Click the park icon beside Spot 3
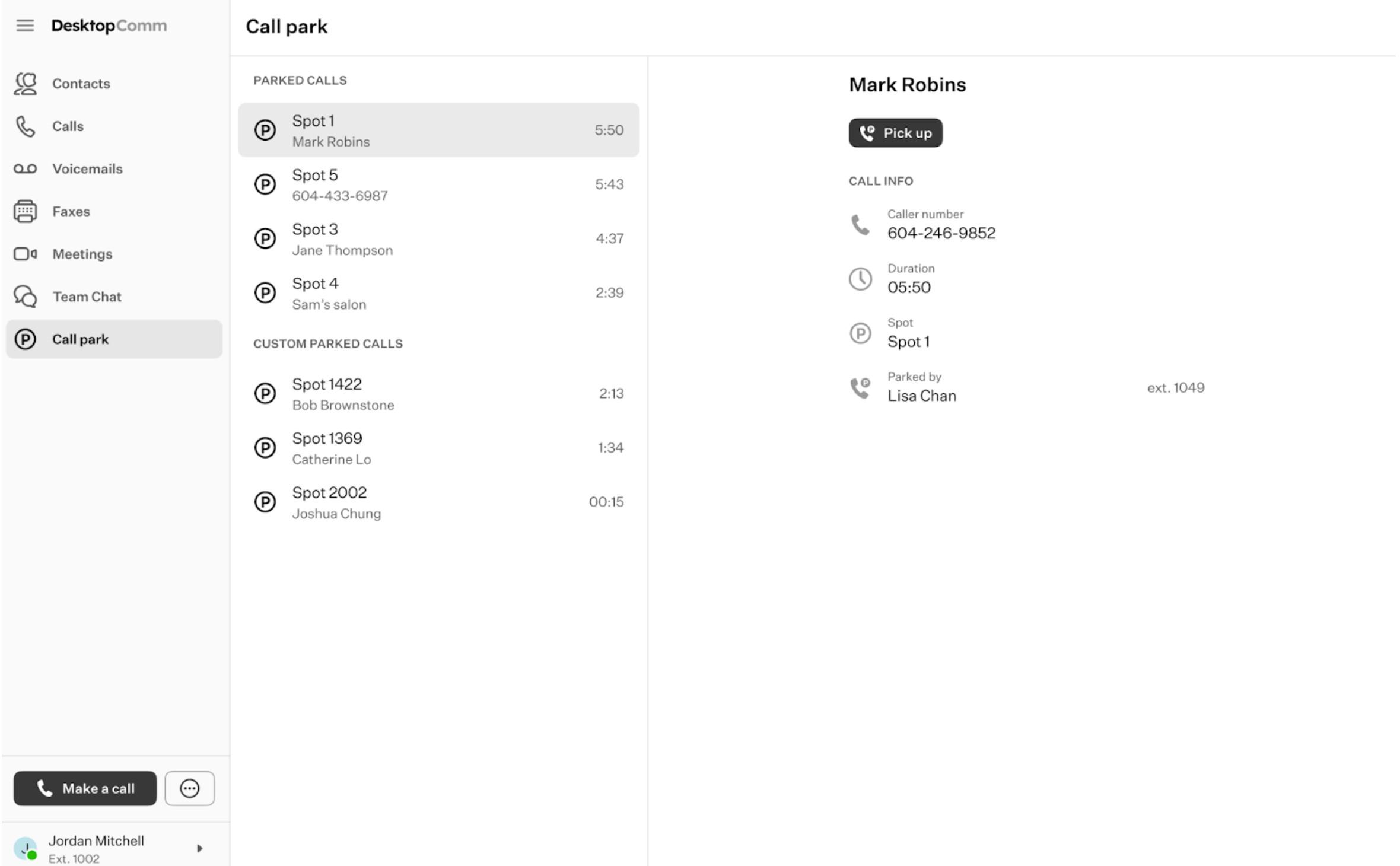This screenshot has width=1400, height=866. pos(265,238)
